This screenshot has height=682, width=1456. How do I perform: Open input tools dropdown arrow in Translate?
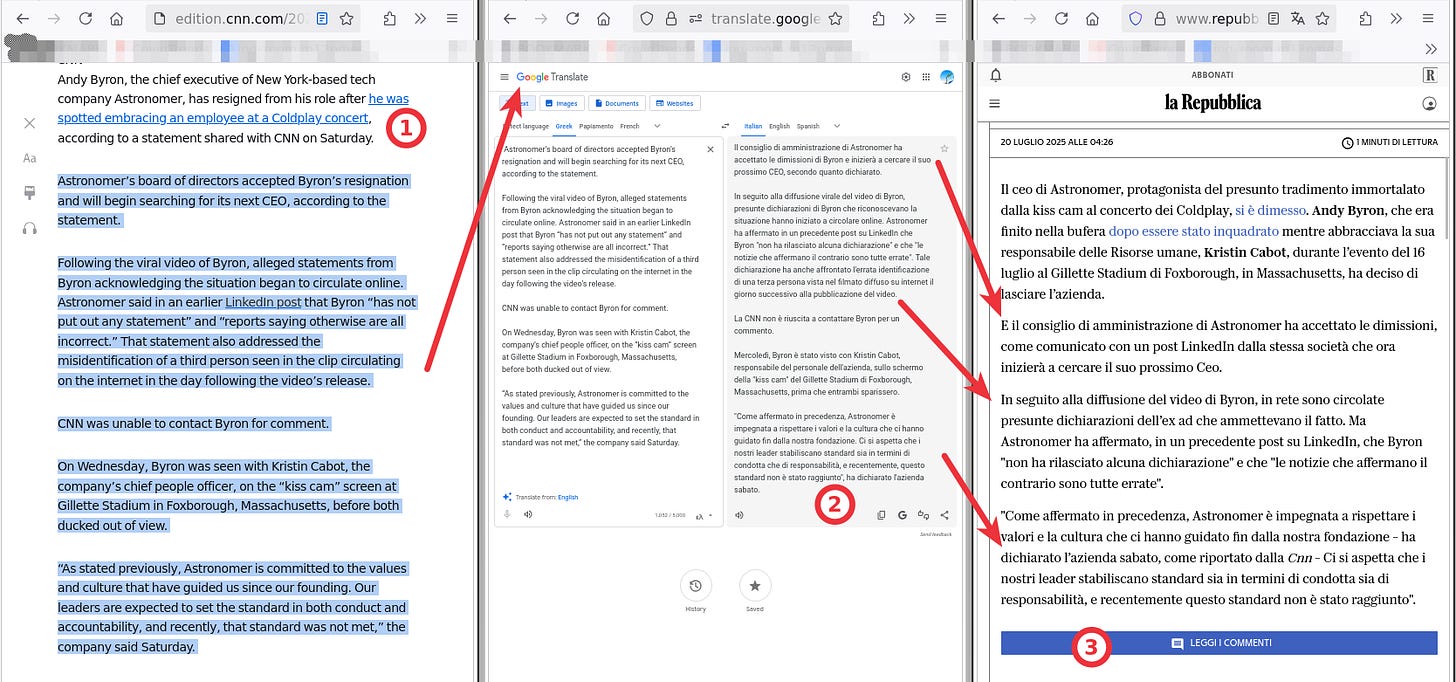point(710,516)
